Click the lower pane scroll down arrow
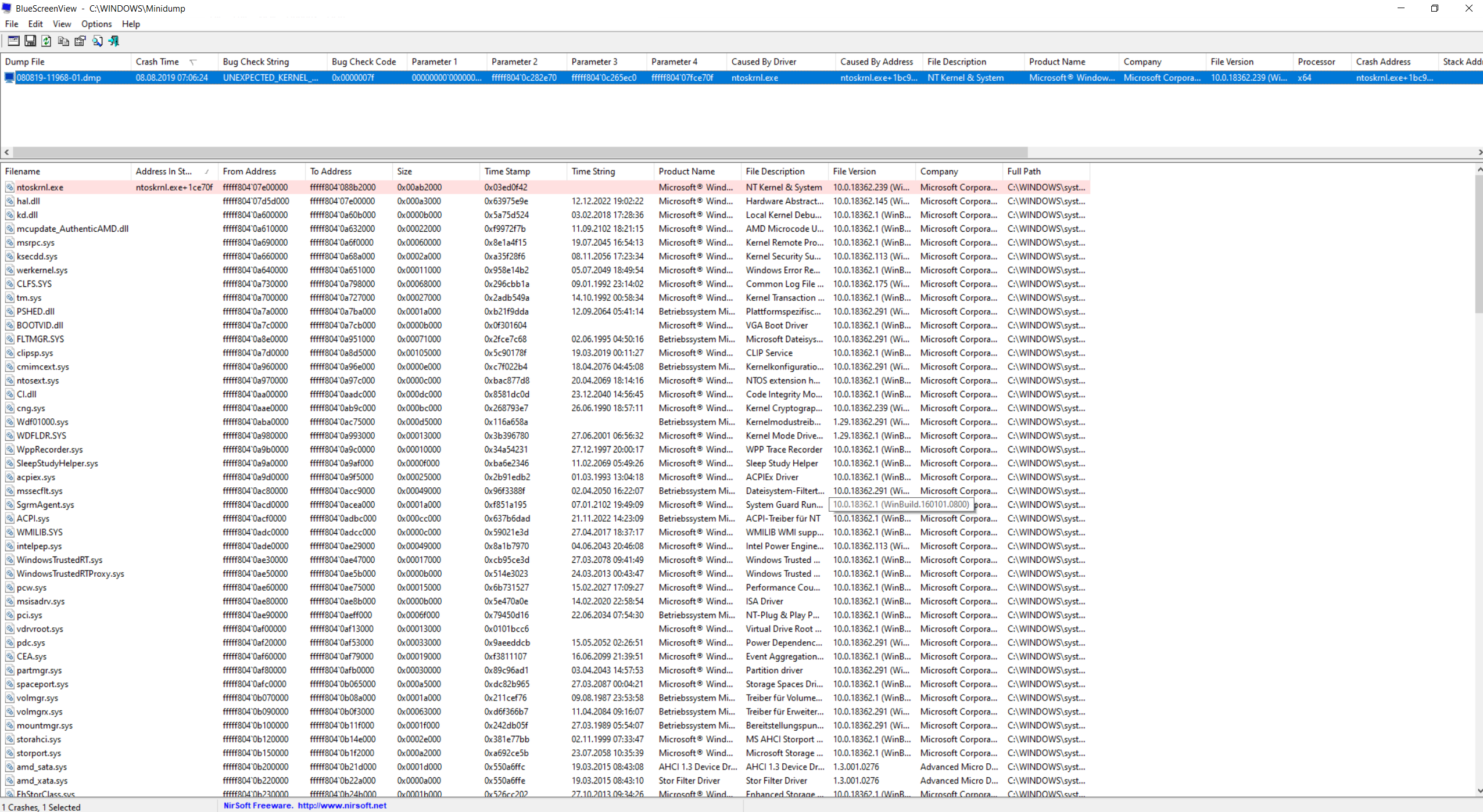Screen dimensions: 1483x812 pos(1479,791)
